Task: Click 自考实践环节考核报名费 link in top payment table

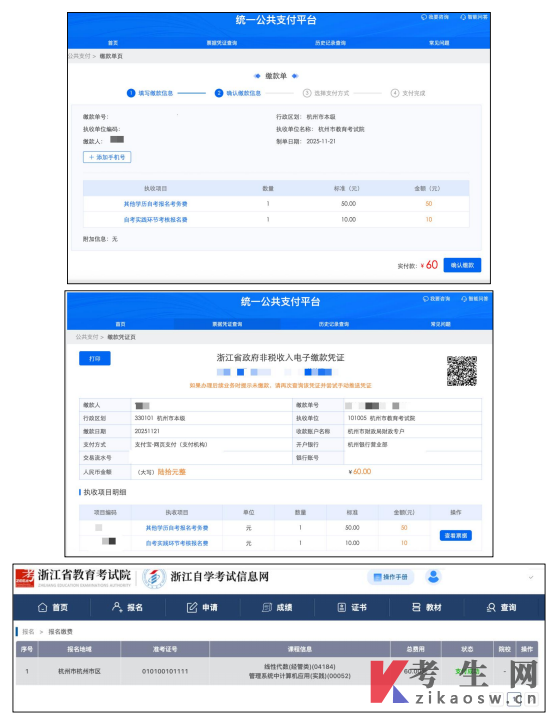Action: tap(155, 220)
